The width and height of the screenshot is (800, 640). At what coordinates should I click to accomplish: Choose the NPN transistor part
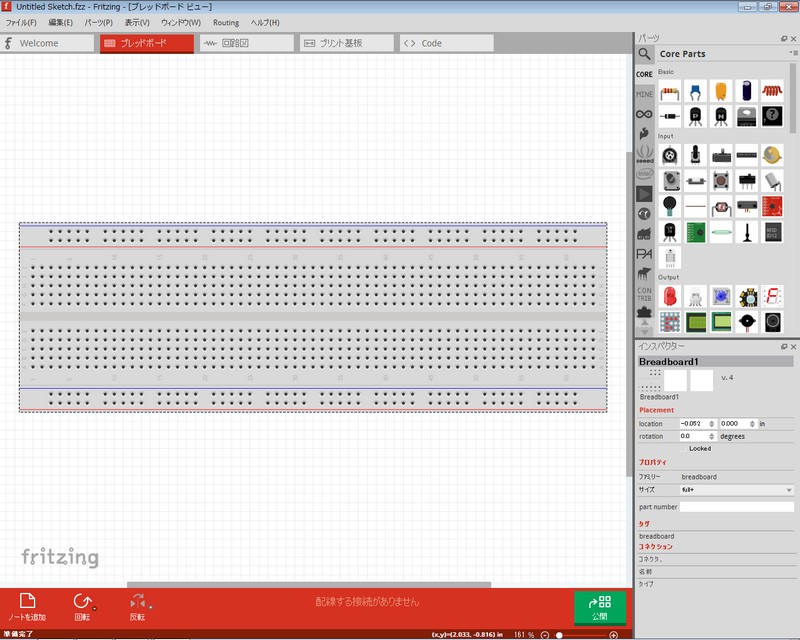(x=720, y=116)
